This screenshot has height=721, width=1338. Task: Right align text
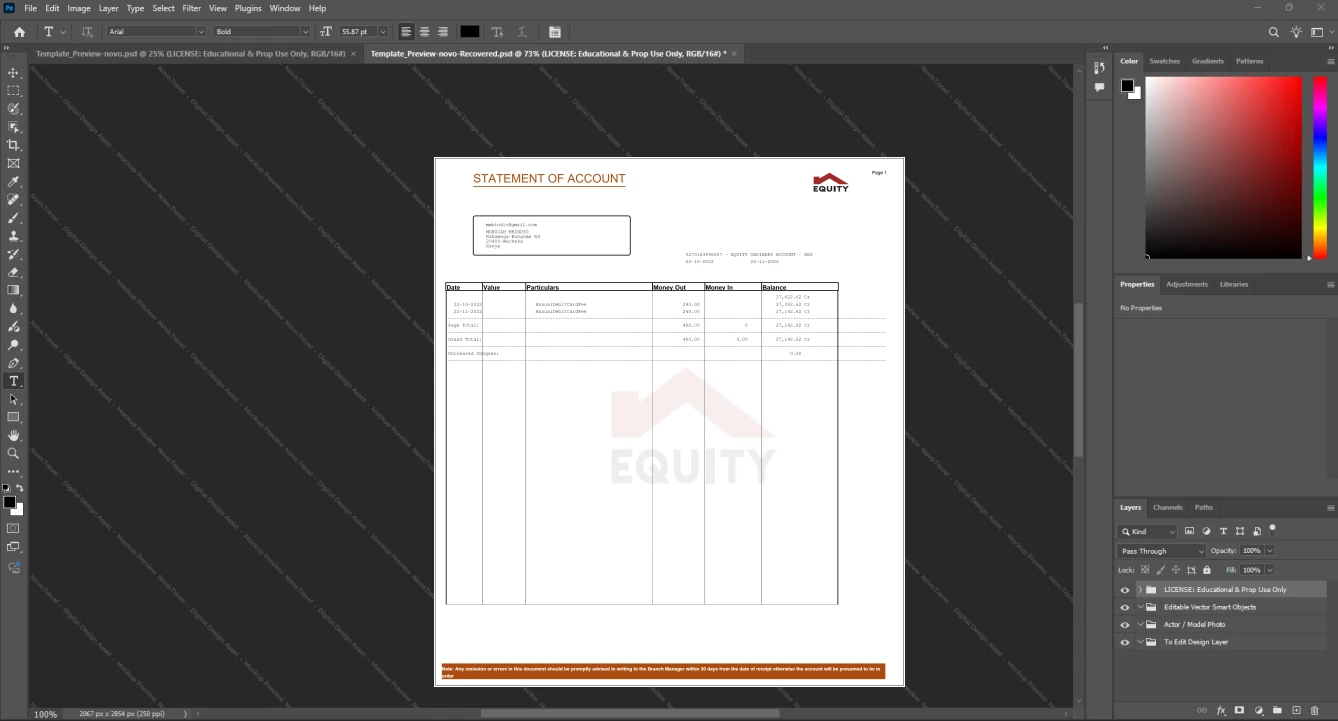[x=442, y=32]
